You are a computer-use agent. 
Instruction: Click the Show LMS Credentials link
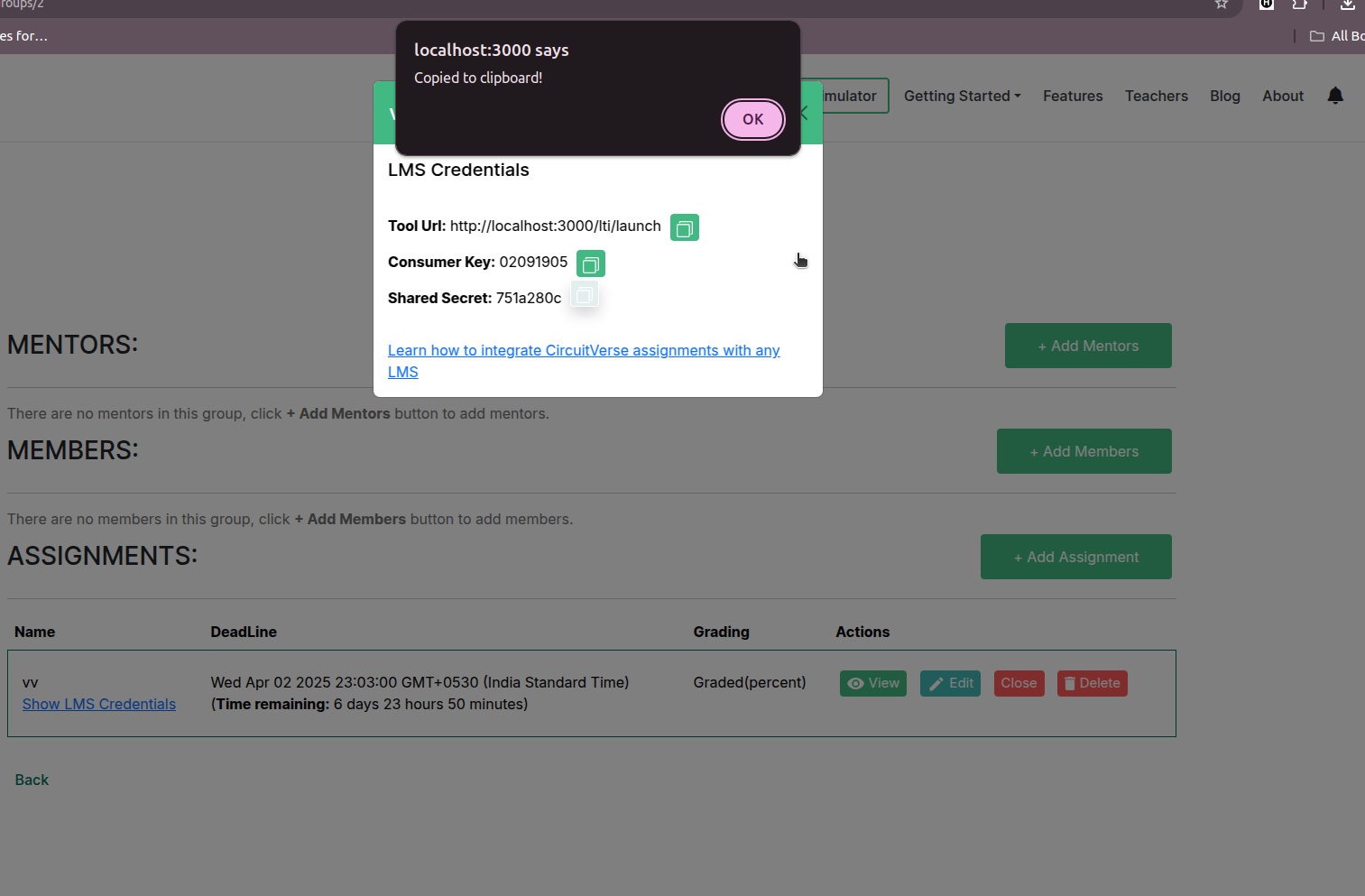(99, 704)
